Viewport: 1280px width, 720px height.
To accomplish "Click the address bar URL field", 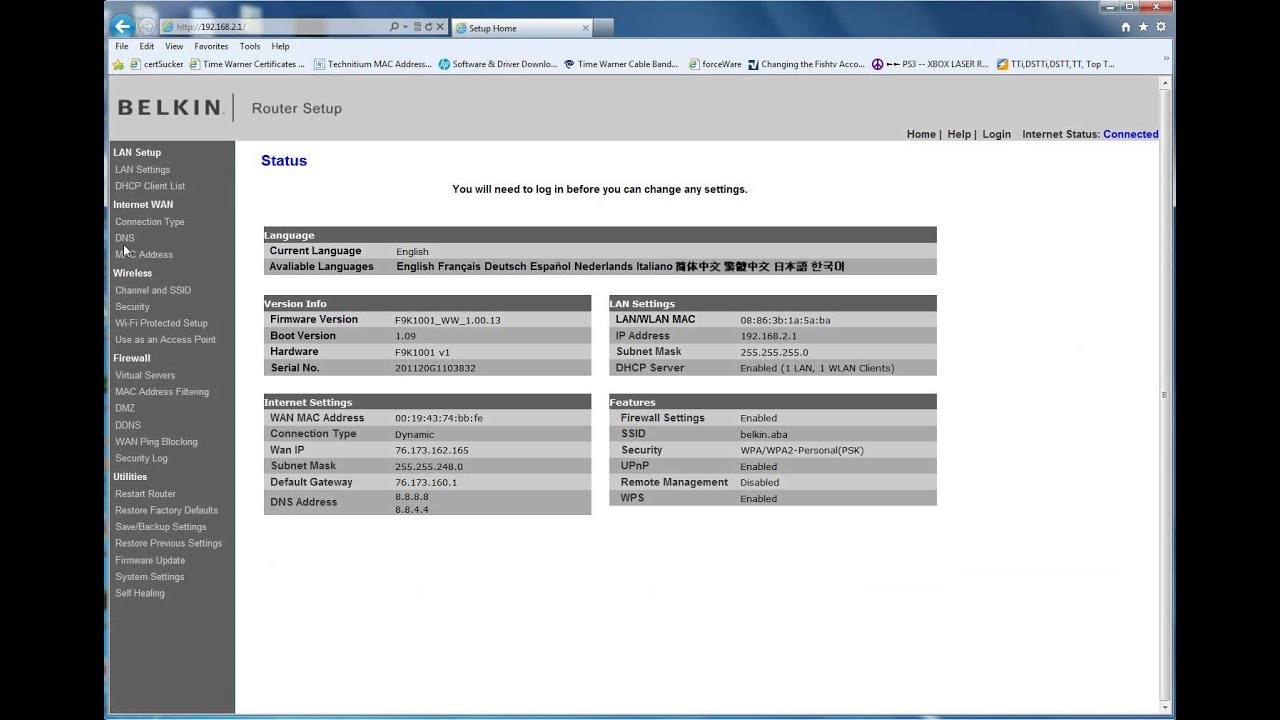I will pyautogui.click(x=275, y=27).
